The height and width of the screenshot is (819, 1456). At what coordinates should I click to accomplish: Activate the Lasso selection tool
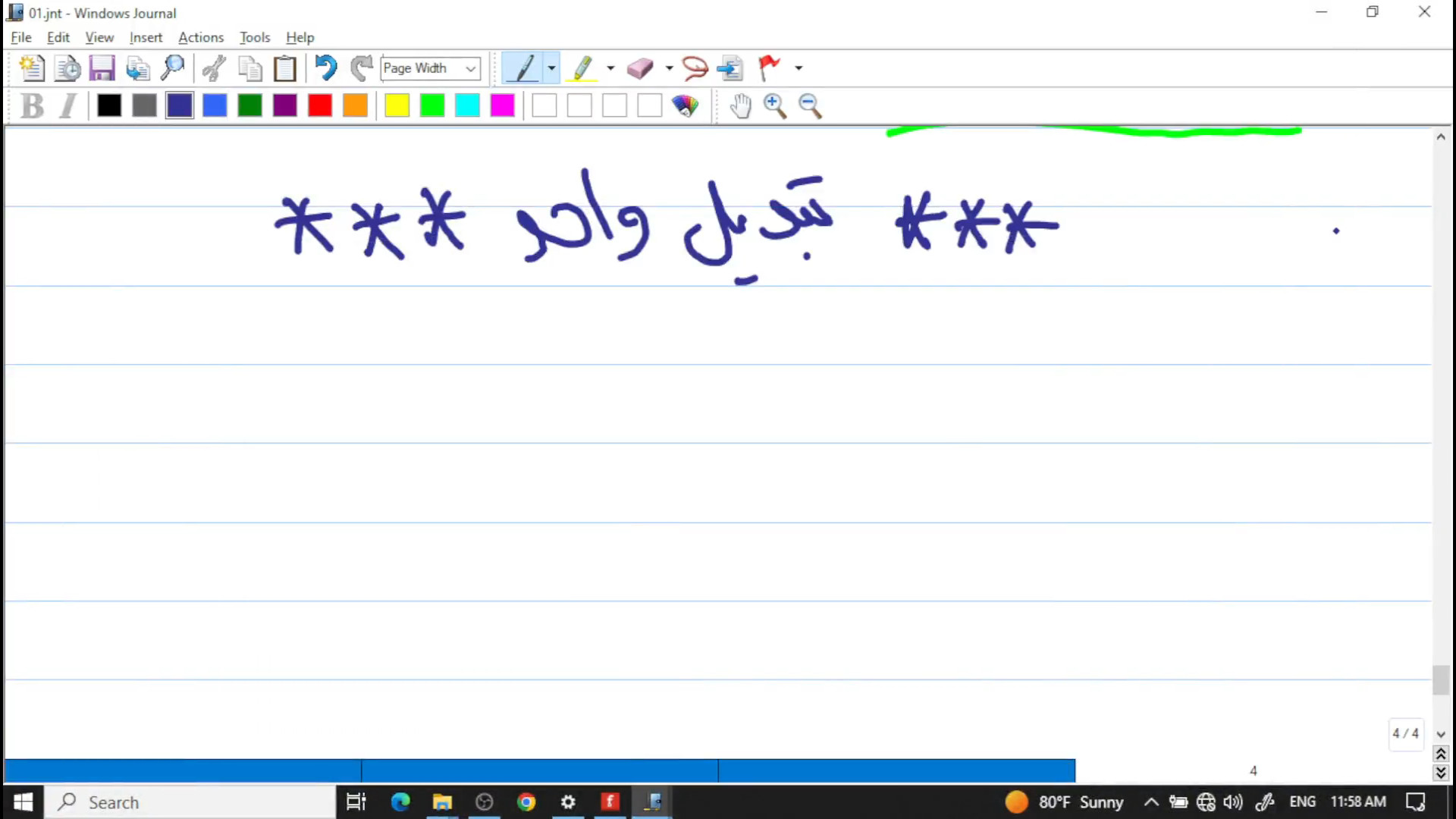[695, 68]
